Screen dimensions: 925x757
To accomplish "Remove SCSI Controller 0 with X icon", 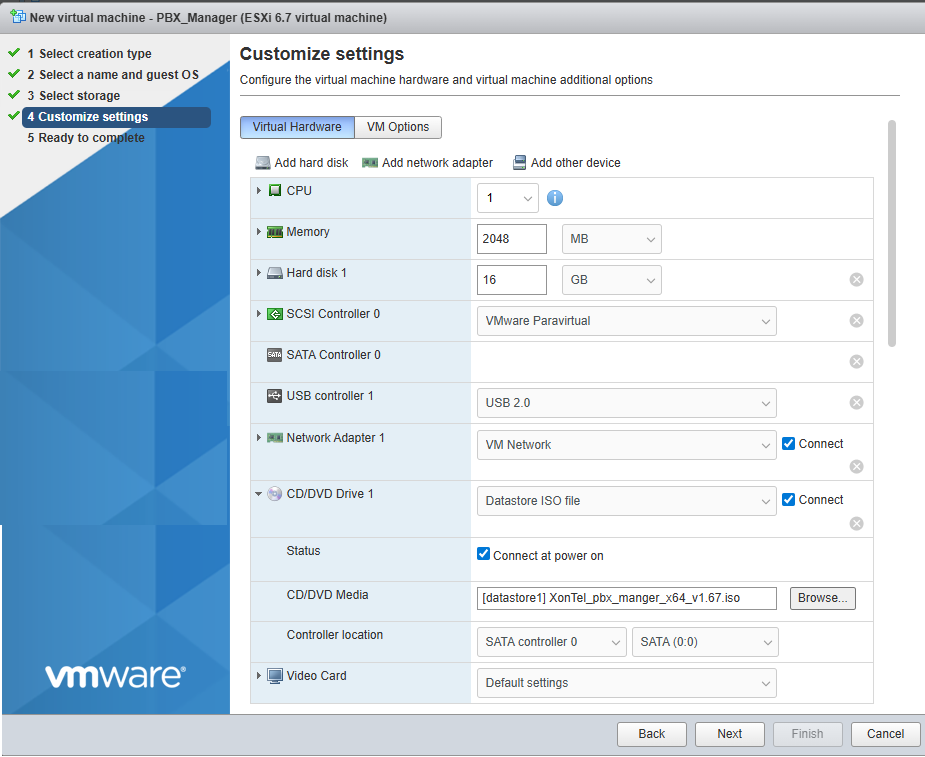I will point(856,321).
